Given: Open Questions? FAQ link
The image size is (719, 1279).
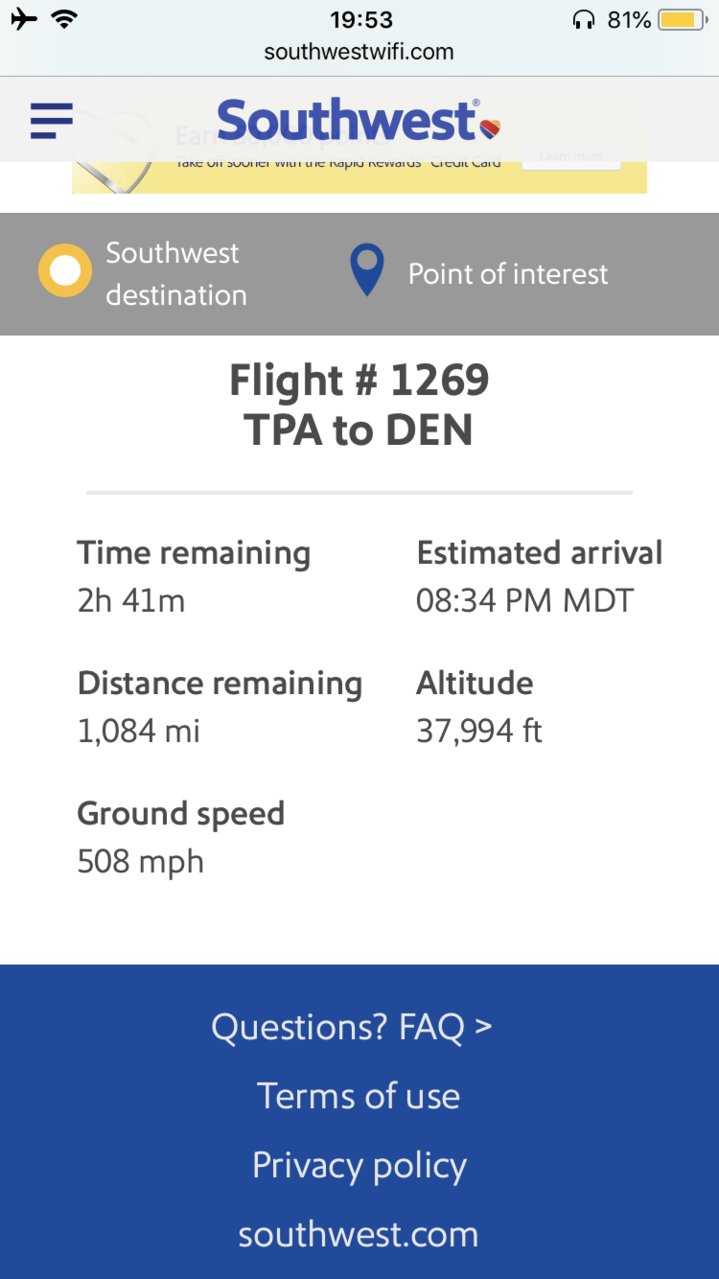Looking at the screenshot, I should click(x=352, y=1027).
